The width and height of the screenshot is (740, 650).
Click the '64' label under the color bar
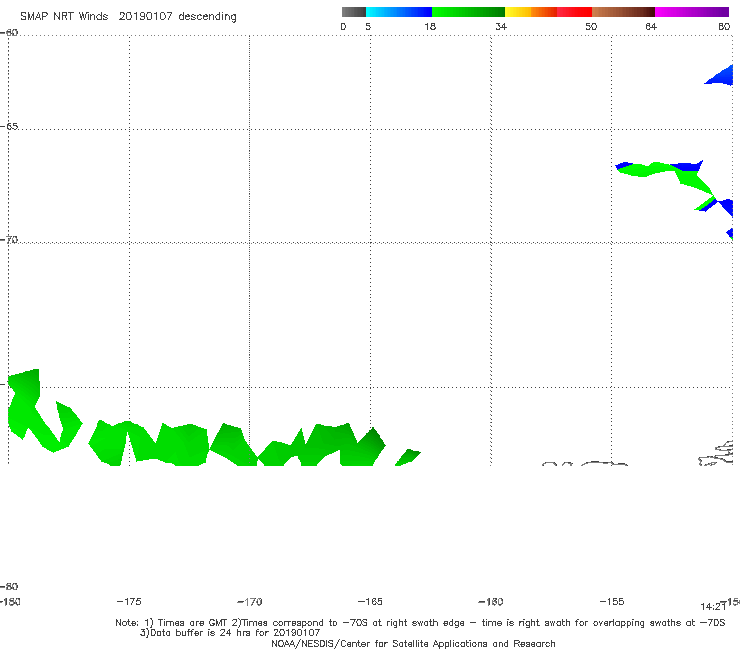pos(651,26)
